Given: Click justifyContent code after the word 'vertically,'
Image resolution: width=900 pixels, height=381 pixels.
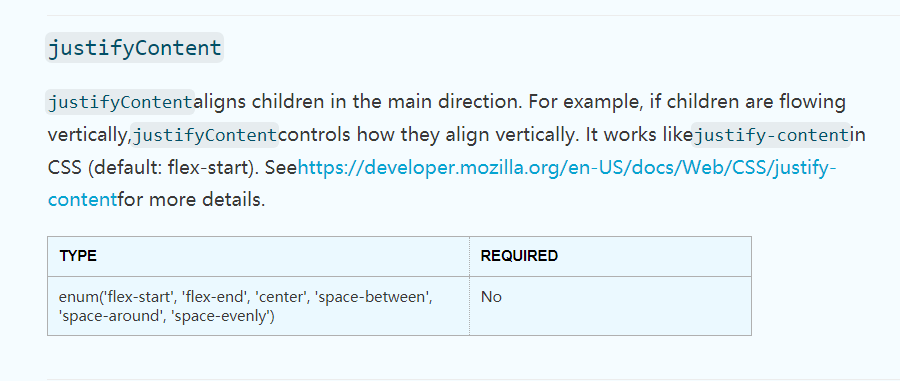Looking at the screenshot, I should [x=205, y=135].
